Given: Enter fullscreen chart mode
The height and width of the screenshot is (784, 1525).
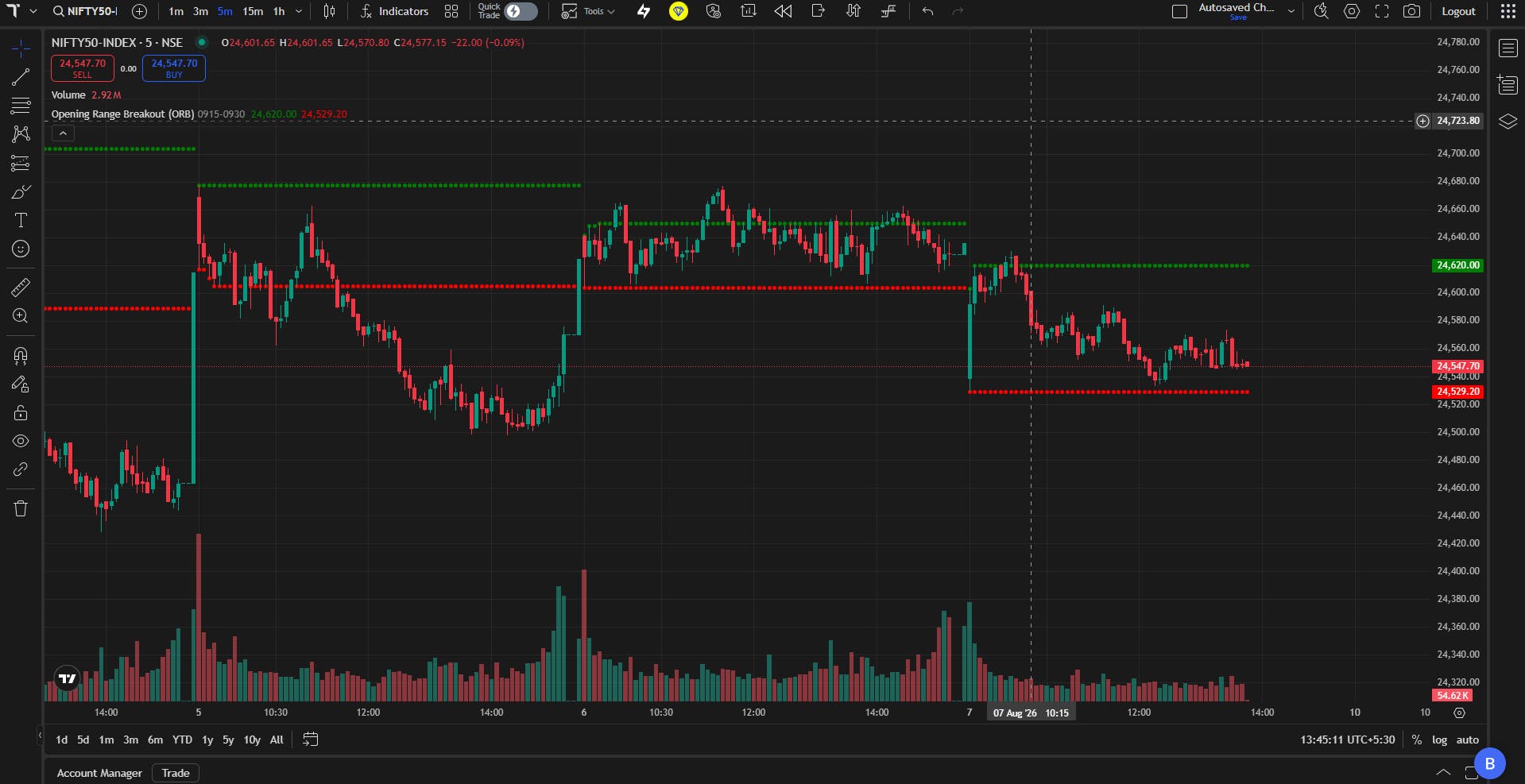Looking at the screenshot, I should point(1382,11).
